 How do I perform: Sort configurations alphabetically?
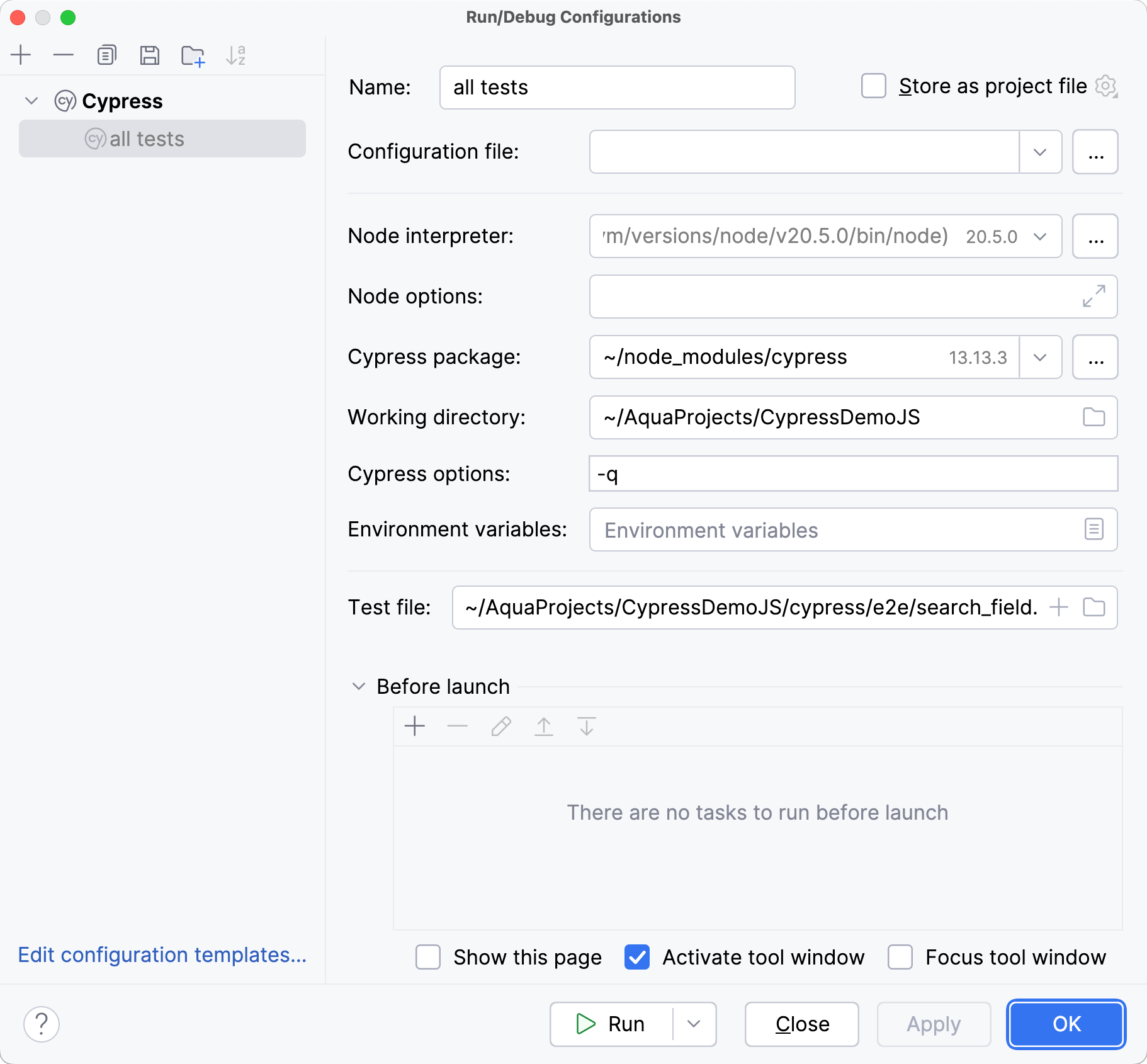point(235,55)
